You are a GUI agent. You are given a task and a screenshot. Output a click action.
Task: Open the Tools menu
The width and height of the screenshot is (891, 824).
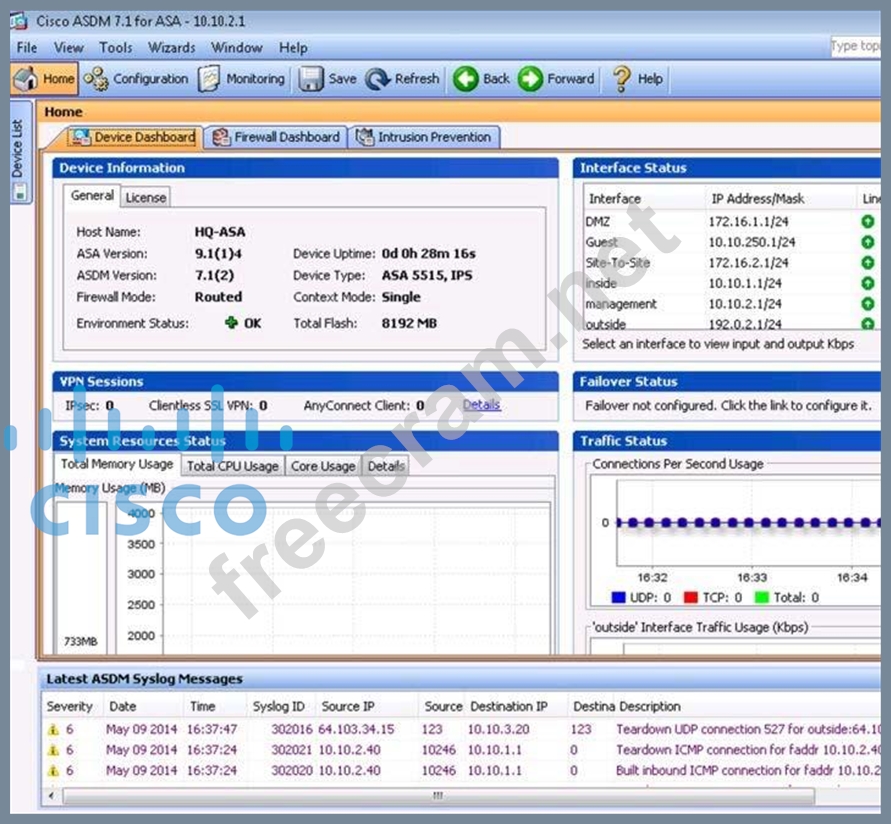click(x=115, y=47)
